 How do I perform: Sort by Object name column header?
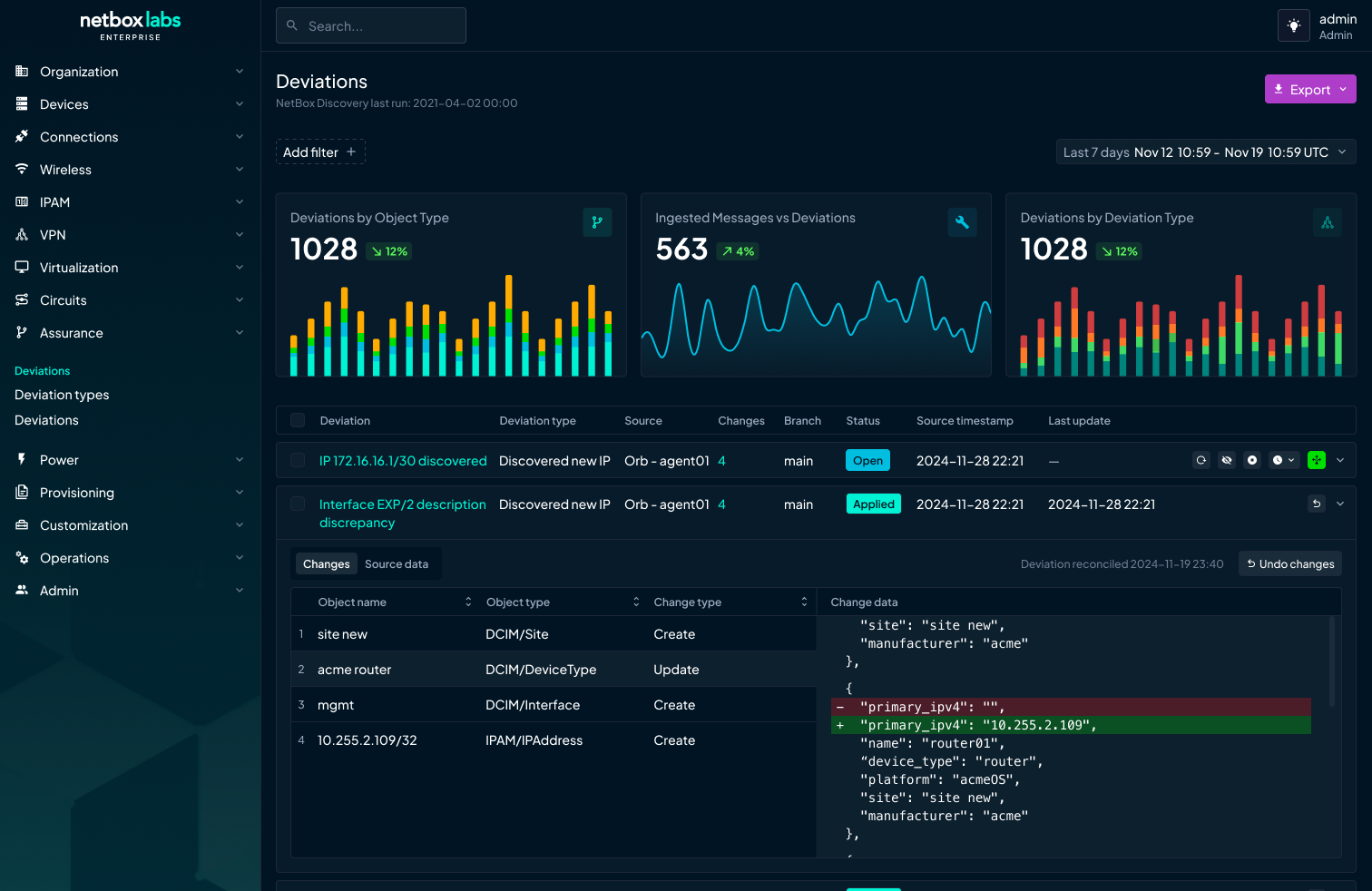click(x=396, y=602)
